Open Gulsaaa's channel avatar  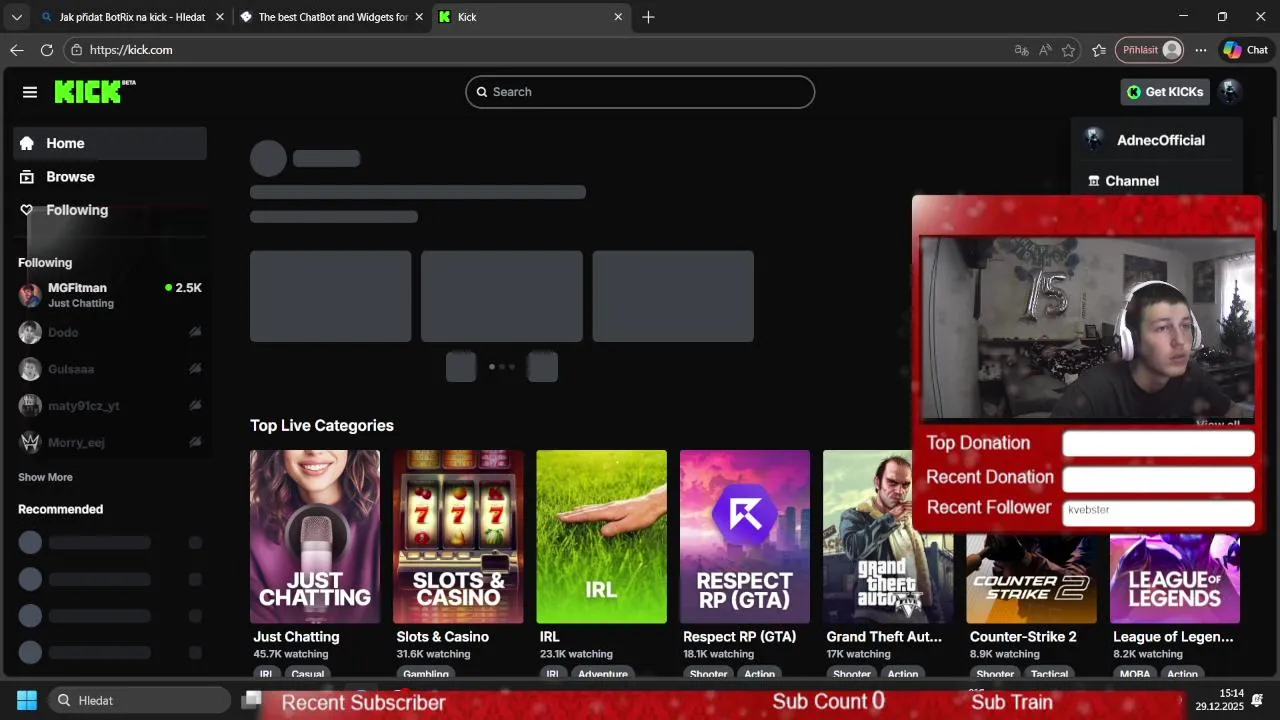tap(30, 369)
